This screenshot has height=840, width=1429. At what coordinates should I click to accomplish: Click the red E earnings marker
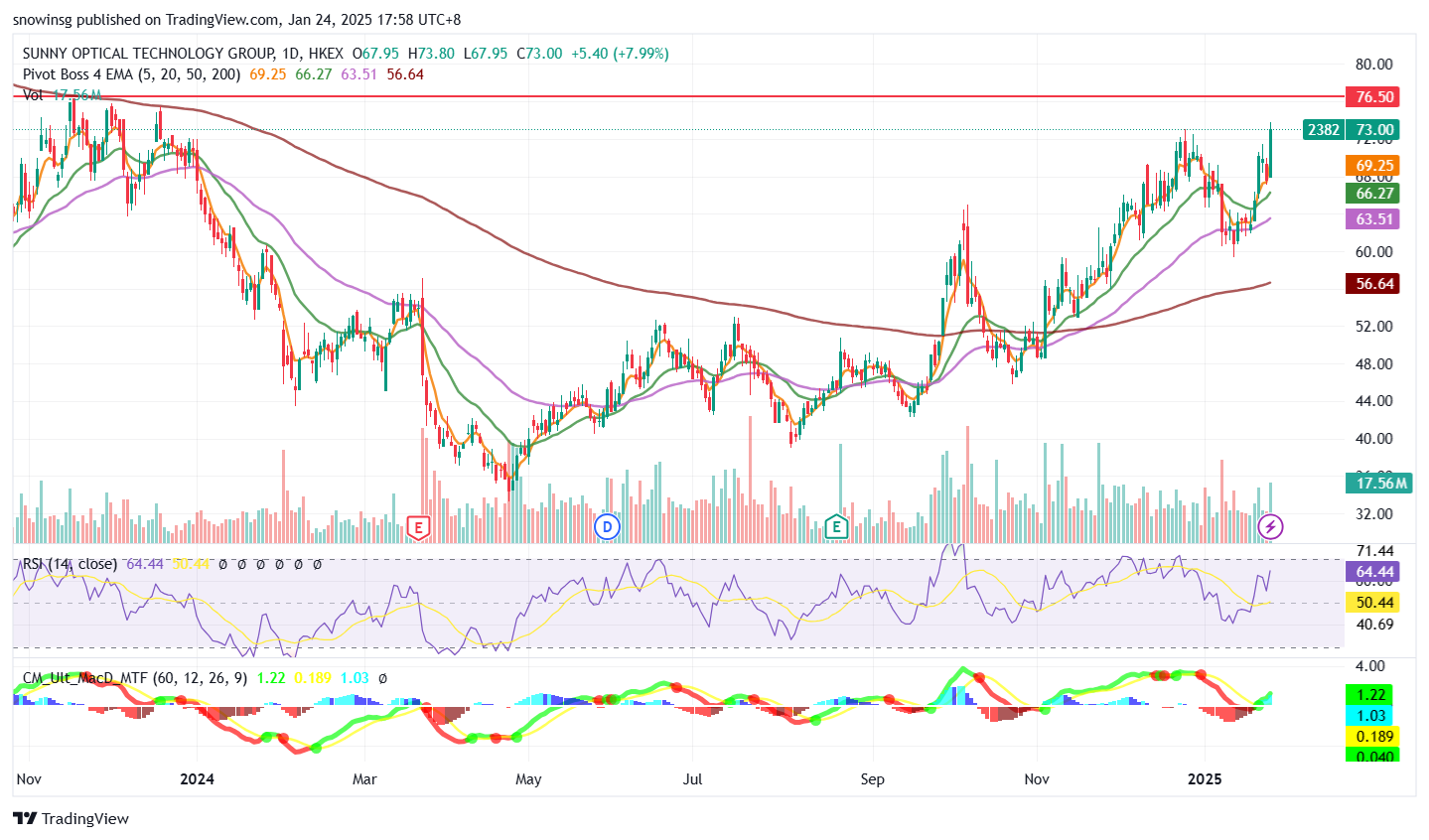[x=418, y=527]
